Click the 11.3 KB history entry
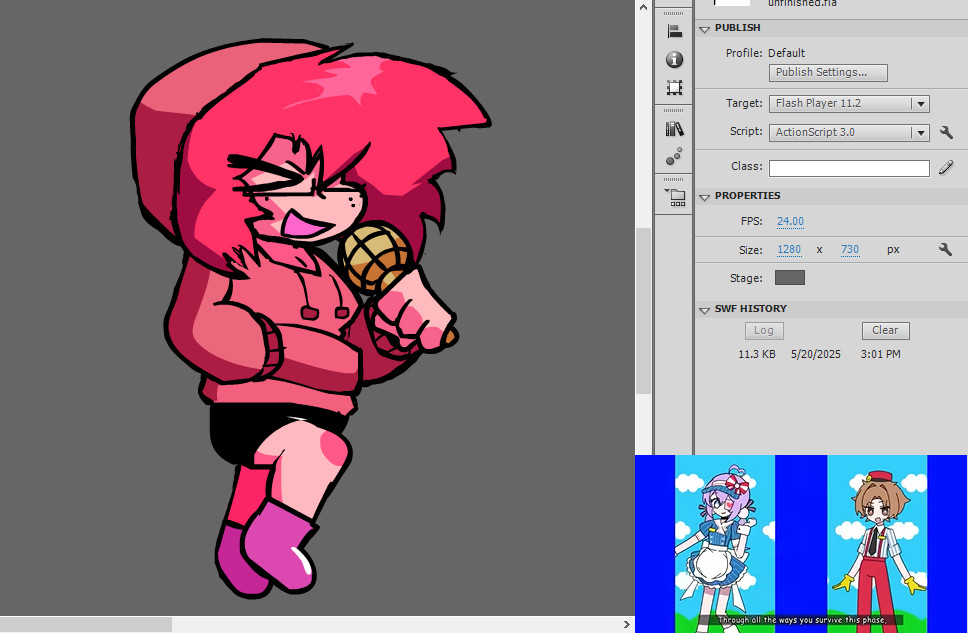This screenshot has width=968, height=633. [757, 354]
